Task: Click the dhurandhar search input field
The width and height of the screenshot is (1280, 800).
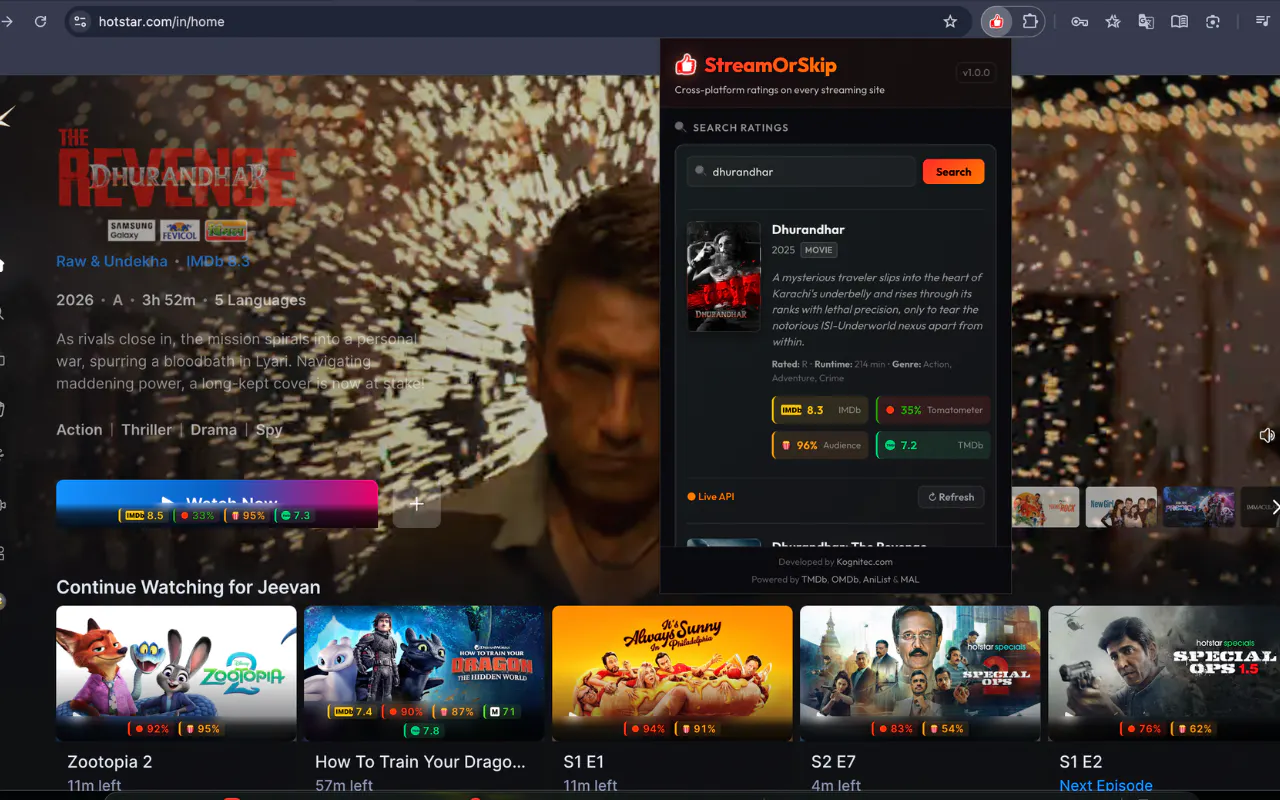Action: point(801,172)
